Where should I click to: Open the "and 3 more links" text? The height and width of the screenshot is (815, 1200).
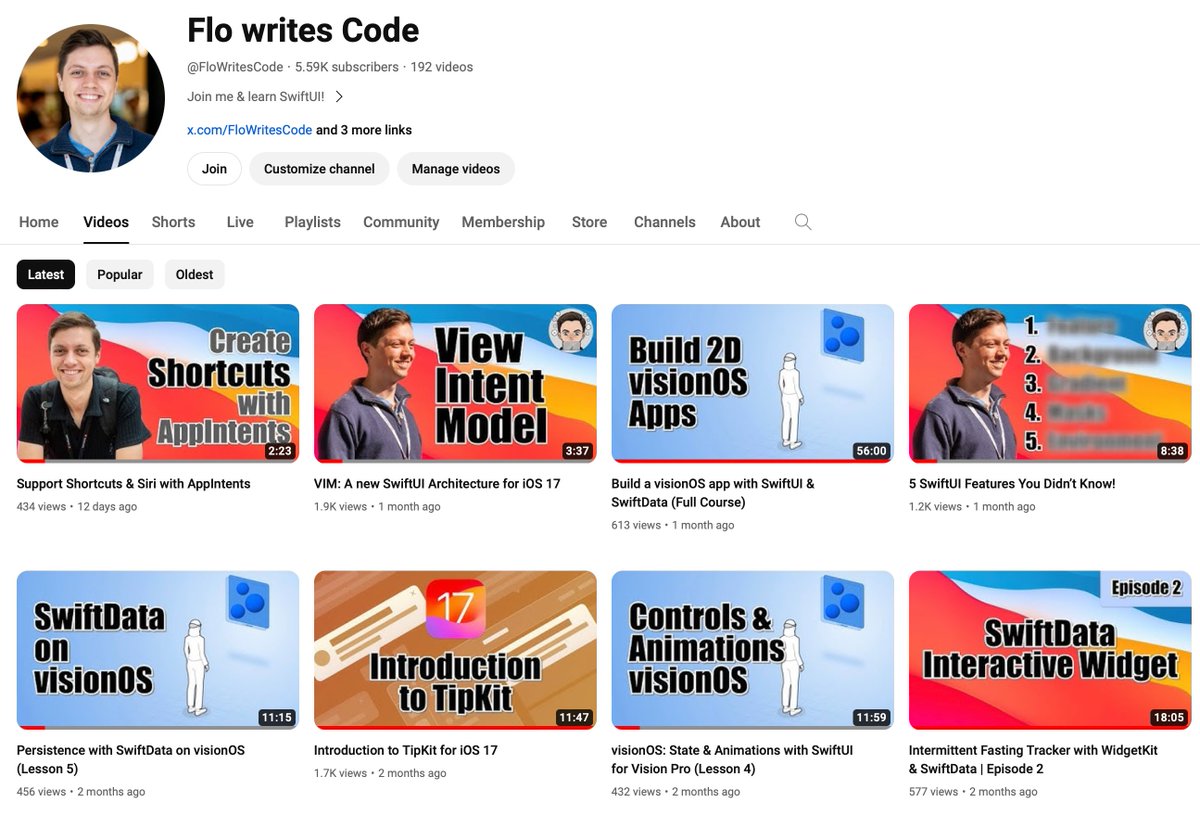(364, 130)
